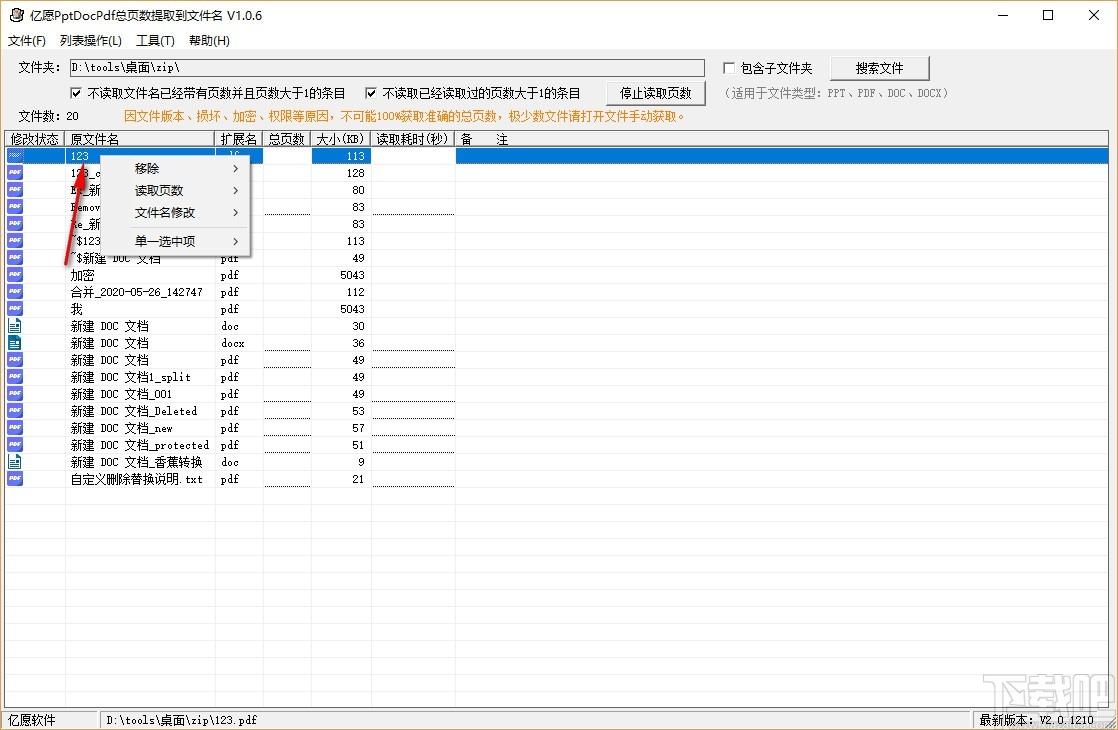1118x730 pixels.
Task: Click the size value 36
Action: click(359, 343)
